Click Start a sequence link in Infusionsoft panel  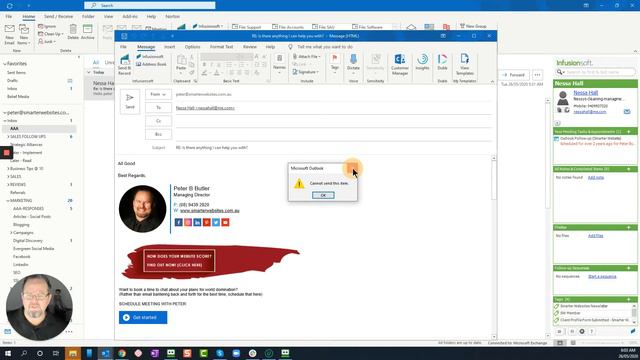click(x=602, y=277)
